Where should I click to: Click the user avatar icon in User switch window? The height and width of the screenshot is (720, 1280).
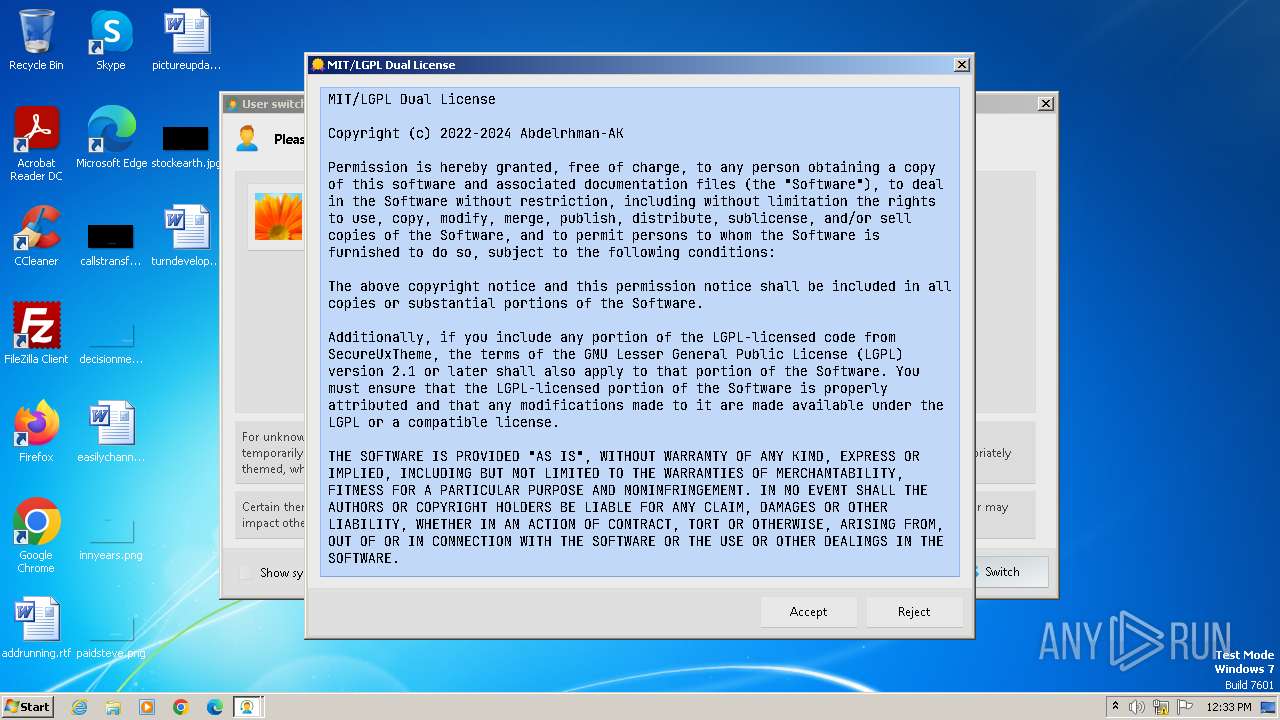click(247, 139)
